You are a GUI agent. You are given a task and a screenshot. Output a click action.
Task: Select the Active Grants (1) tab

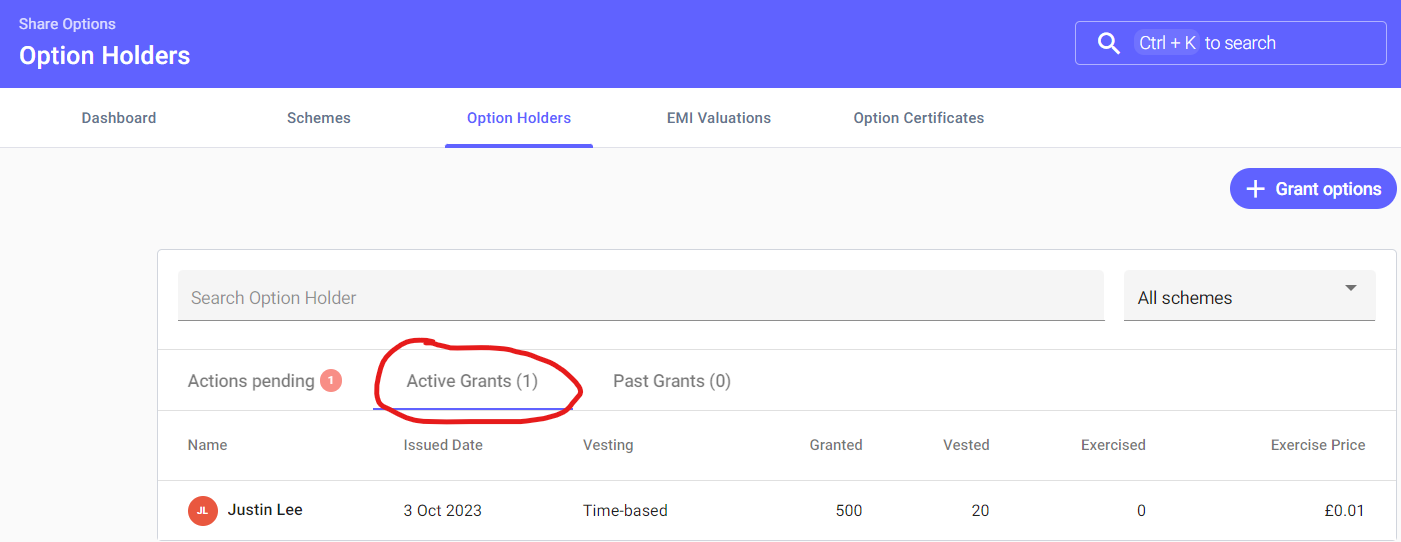tap(472, 381)
